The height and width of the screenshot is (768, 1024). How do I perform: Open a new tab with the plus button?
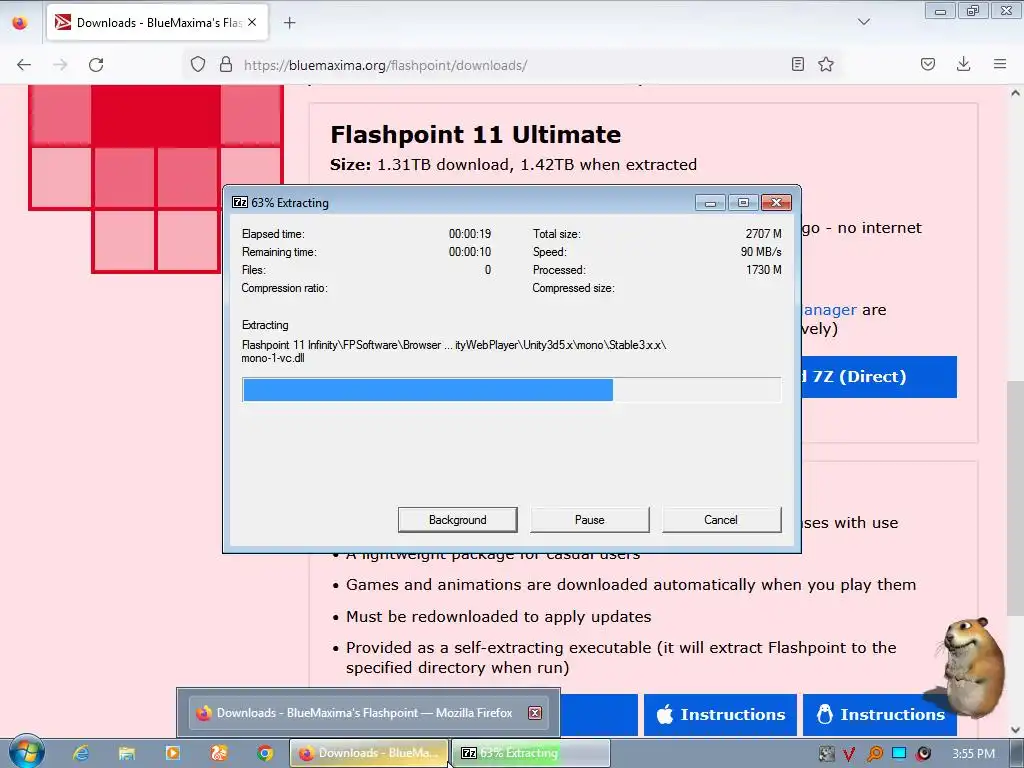click(x=290, y=23)
